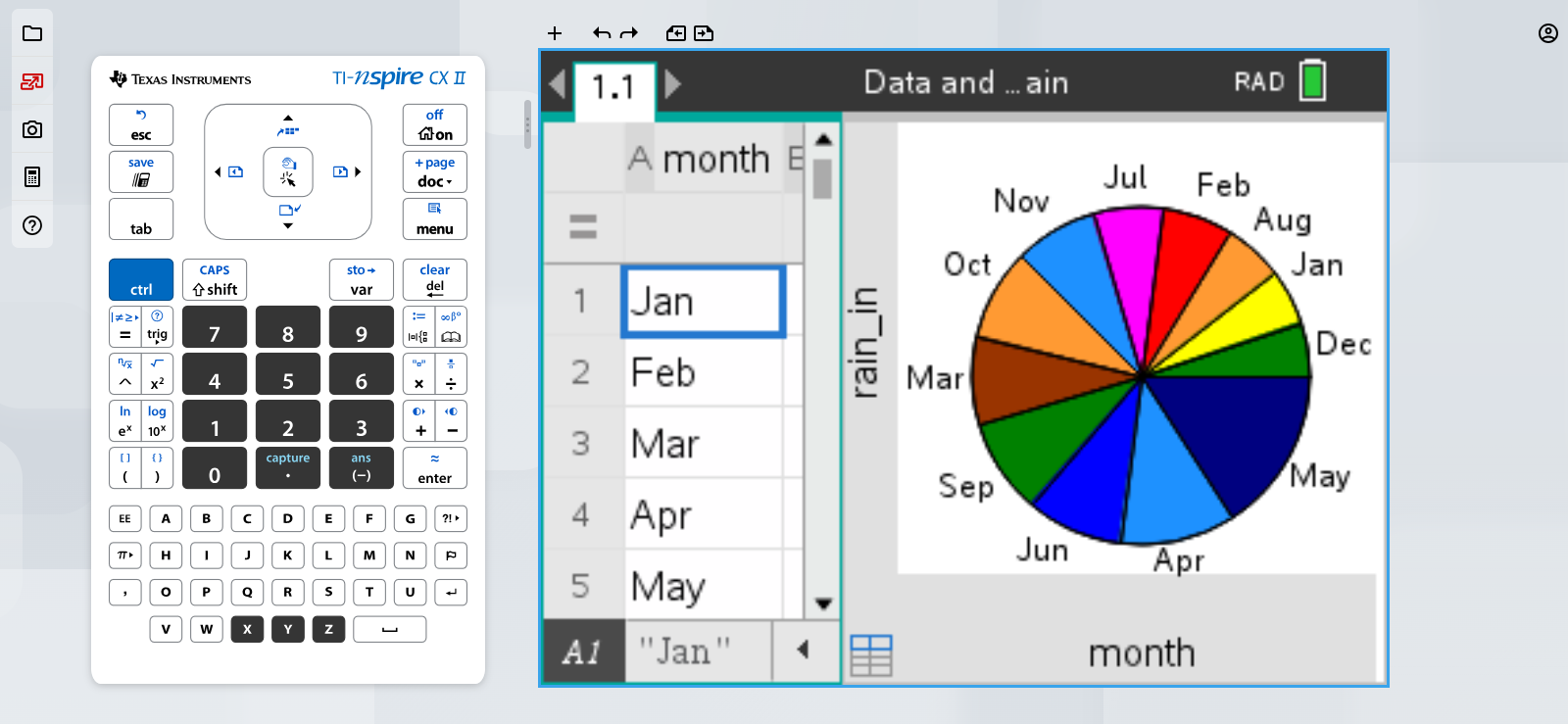The height and width of the screenshot is (724, 1568).
Task: Add a new page with plus icon
Action: 555,33
